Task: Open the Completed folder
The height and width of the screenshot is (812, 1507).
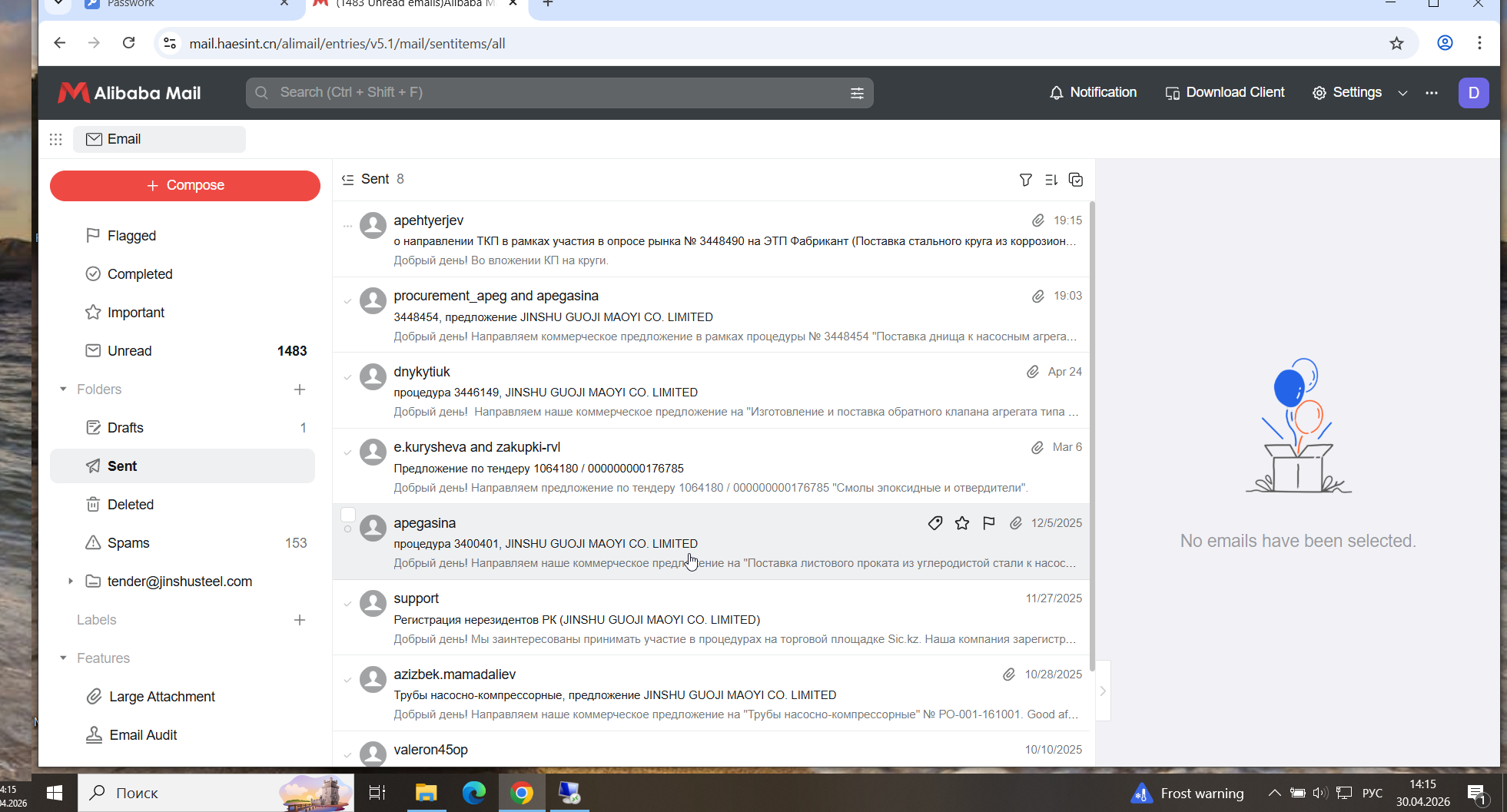Action: [183, 274]
